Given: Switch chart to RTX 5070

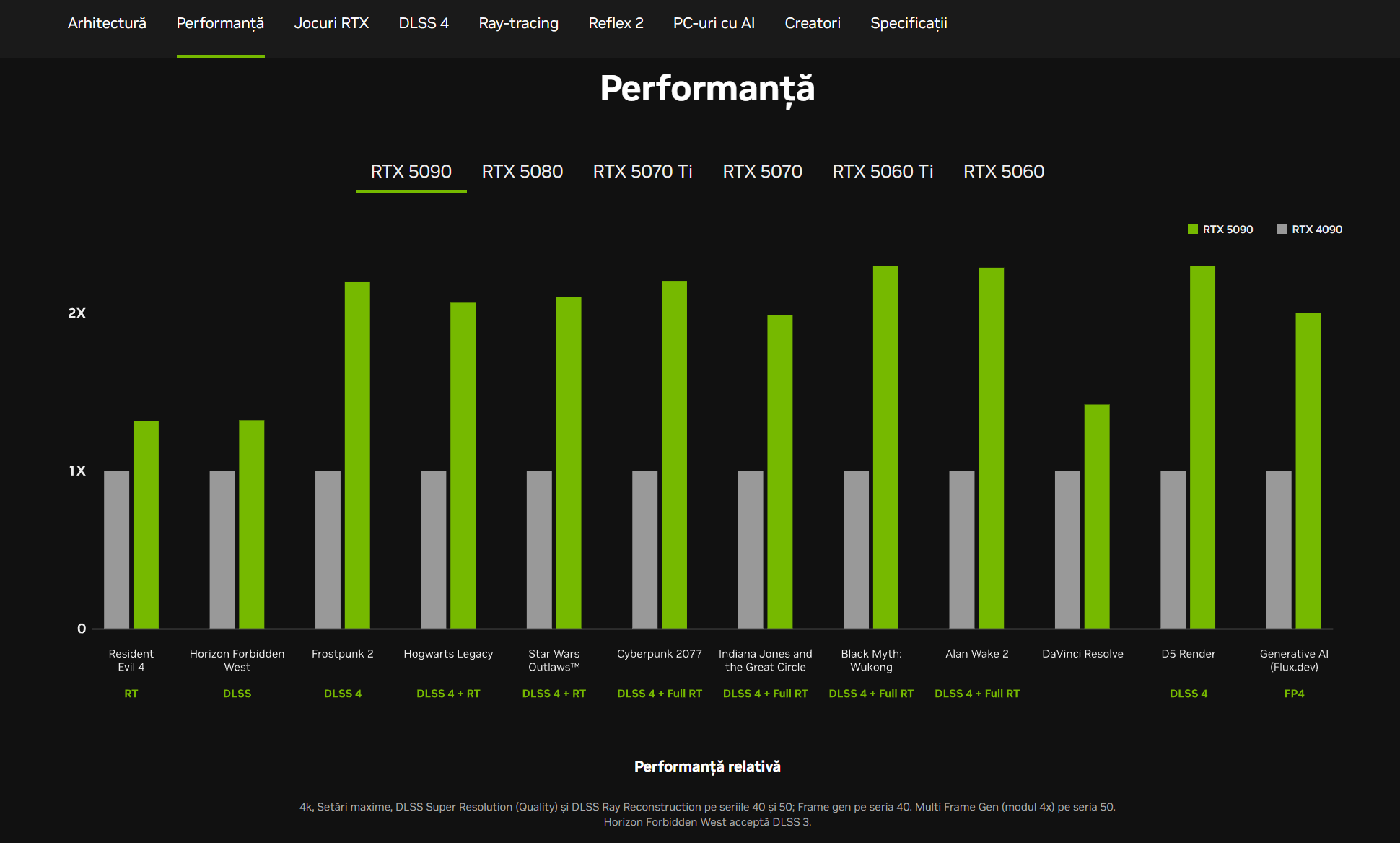Looking at the screenshot, I should [x=762, y=172].
